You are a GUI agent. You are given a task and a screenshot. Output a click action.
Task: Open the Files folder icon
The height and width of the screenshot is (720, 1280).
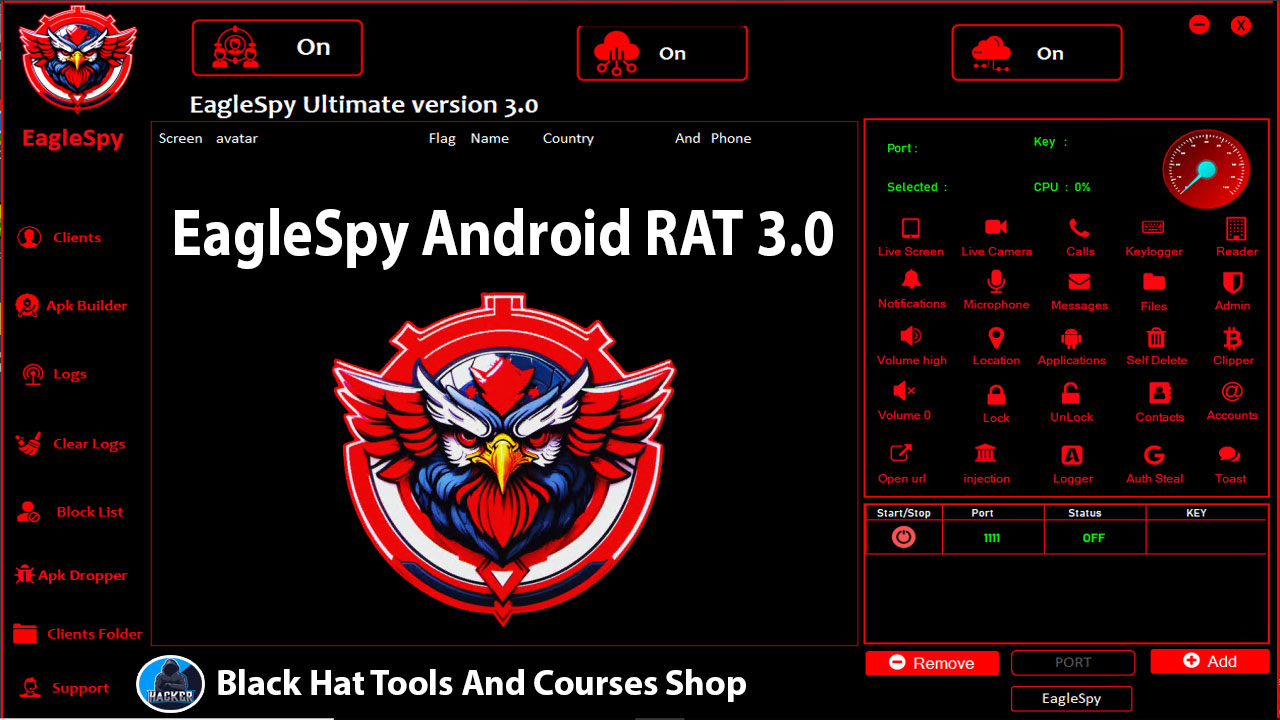click(x=1154, y=283)
